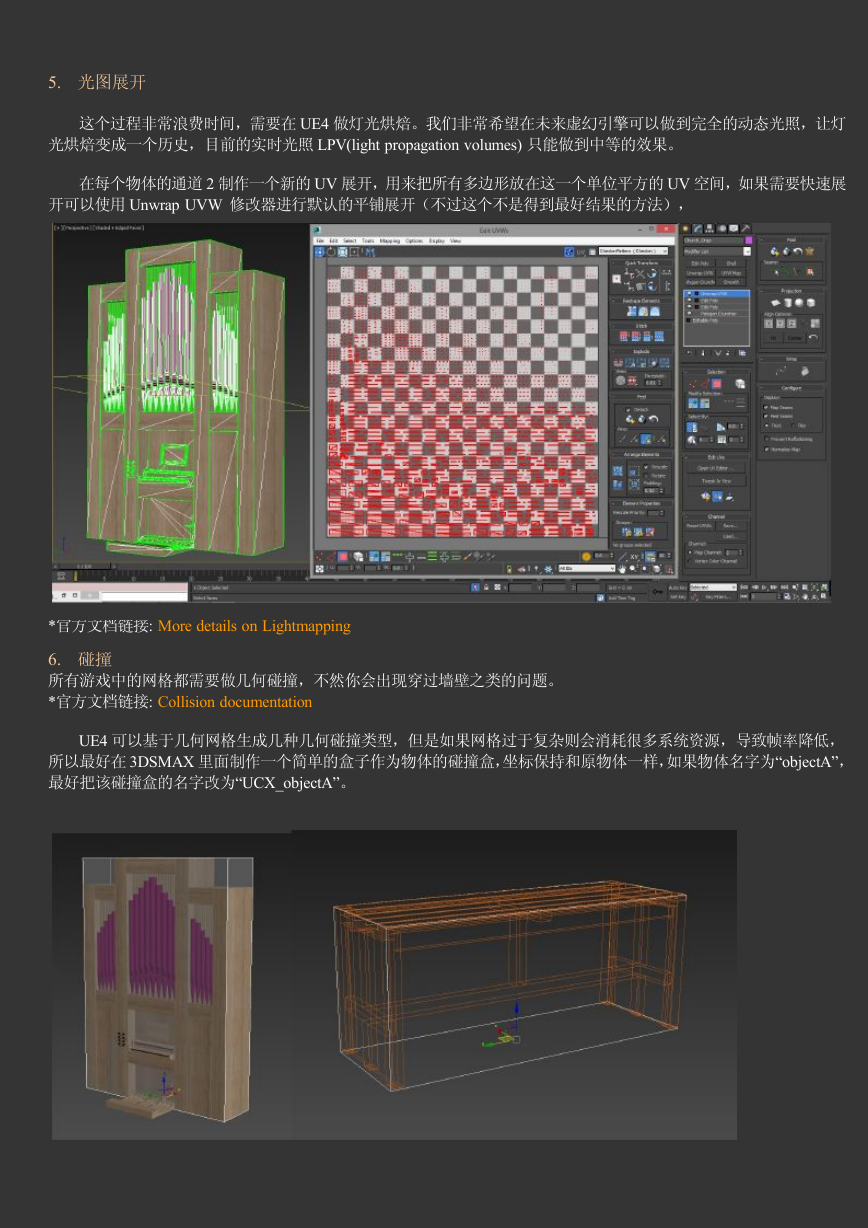Toggle the Normalize Map checkbox
This screenshot has width=868, height=1228.
click(x=768, y=450)
